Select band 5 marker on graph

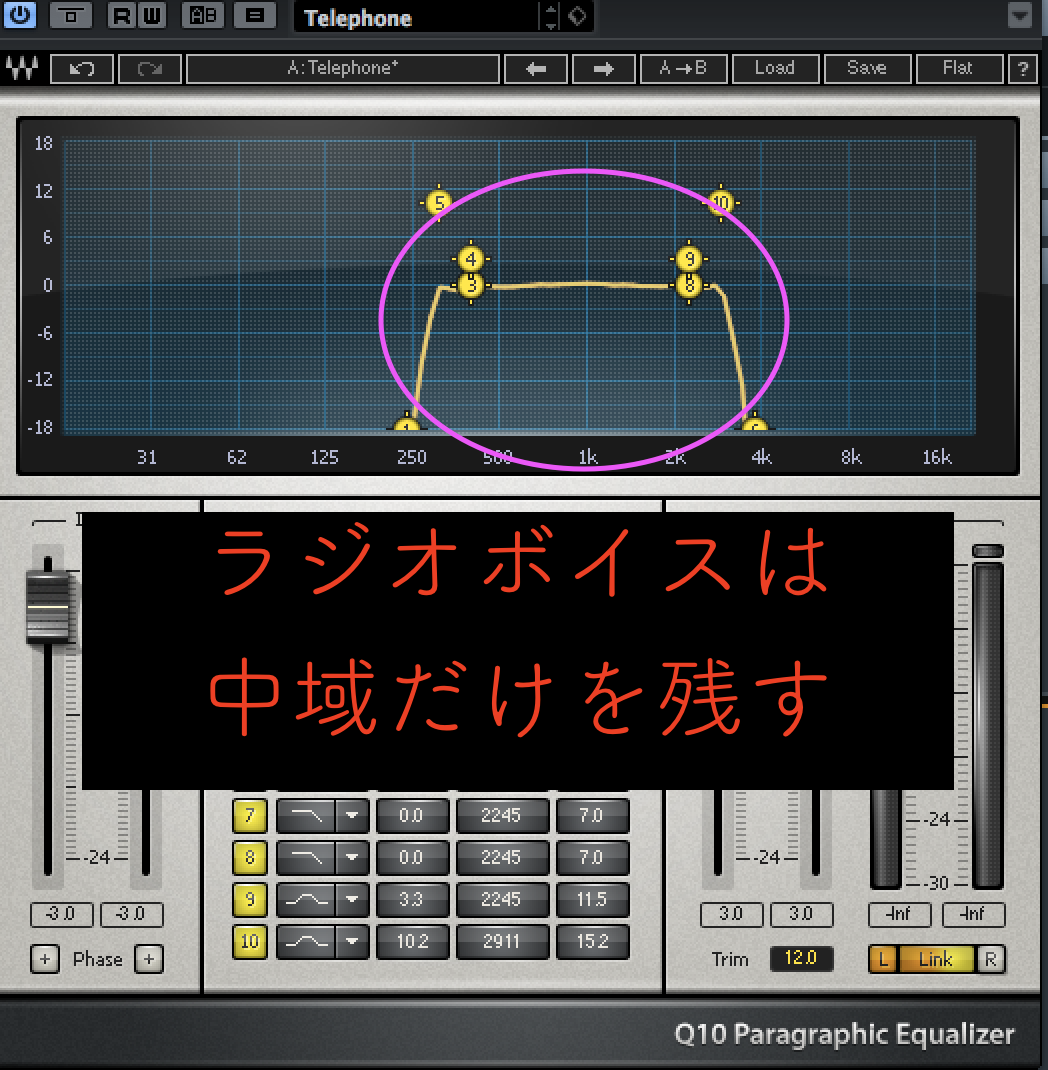pyautogui.click(x=439, y=203)
